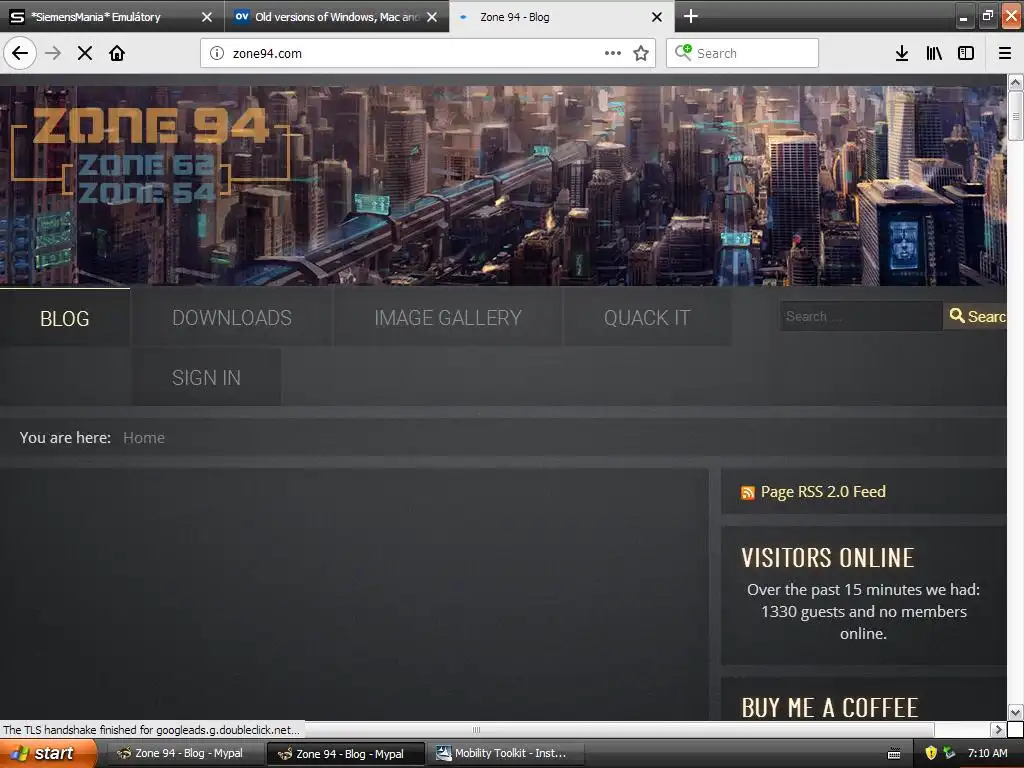Click the orange RSS feed icon
Screen dimensions: 1024x768
[748, 492]
